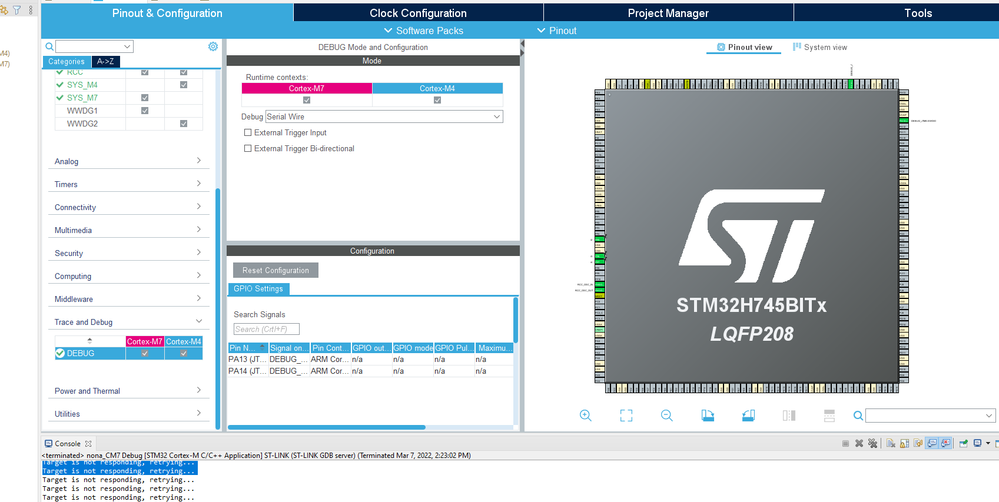Viewport: 999px width, 502px height.
Task: Open the peripheral search dropdown in the left panel
Action: click(x=127, y=47)
